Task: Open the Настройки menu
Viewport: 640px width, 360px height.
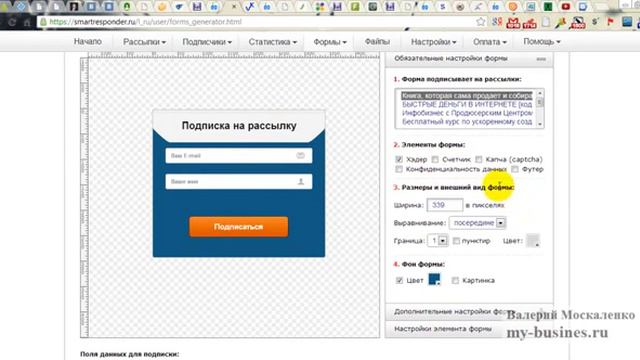Action: point(433,42)
